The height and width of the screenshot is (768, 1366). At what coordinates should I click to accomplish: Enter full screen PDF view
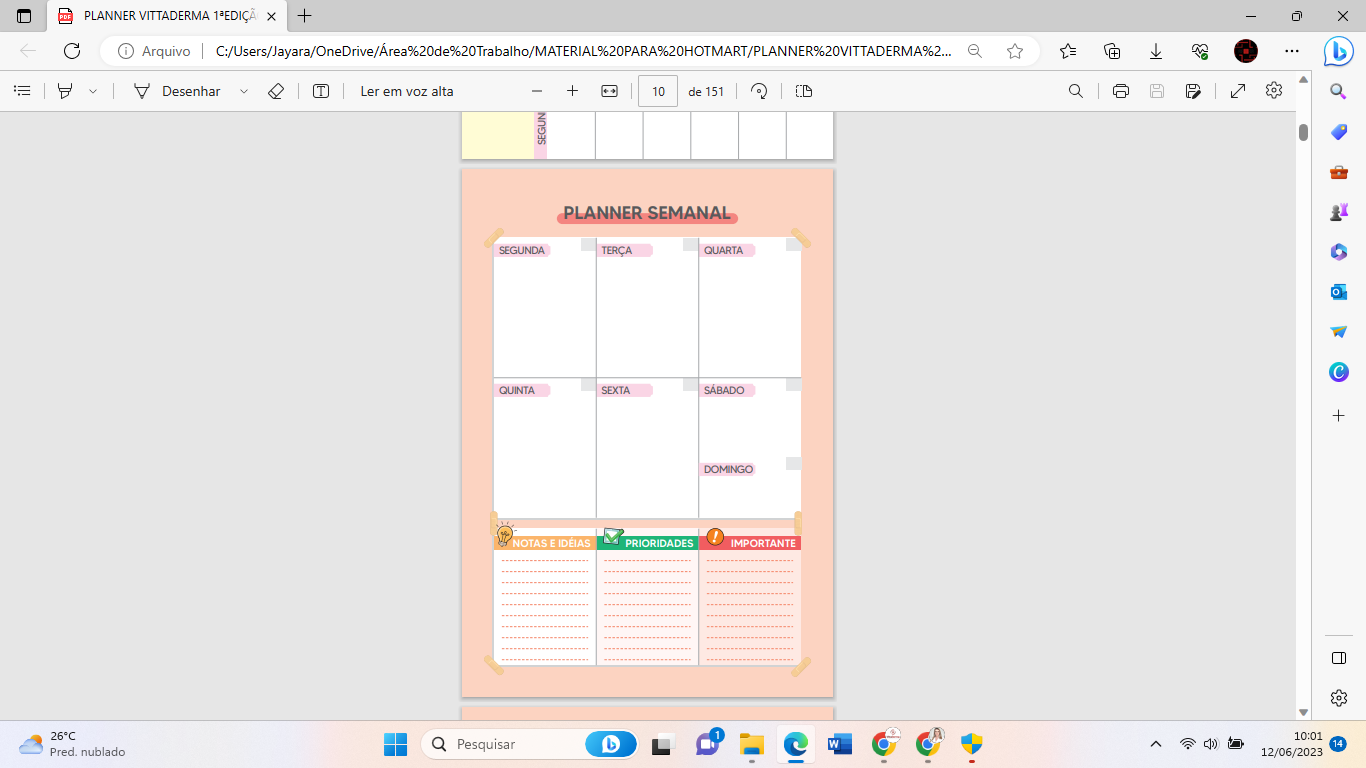tap(1237, 91)
